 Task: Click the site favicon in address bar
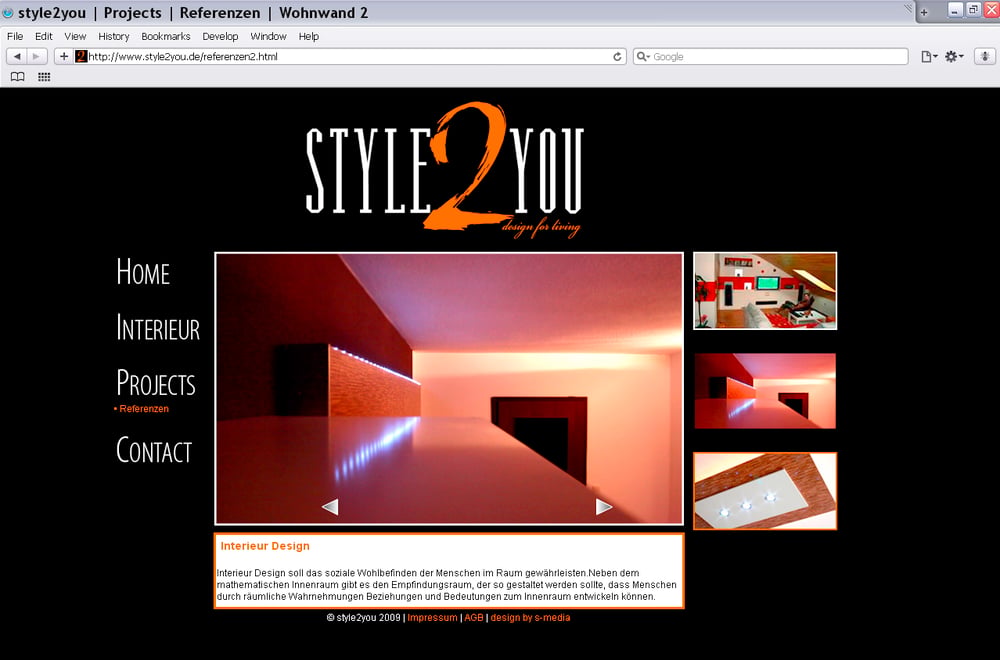tap(81, 57)
